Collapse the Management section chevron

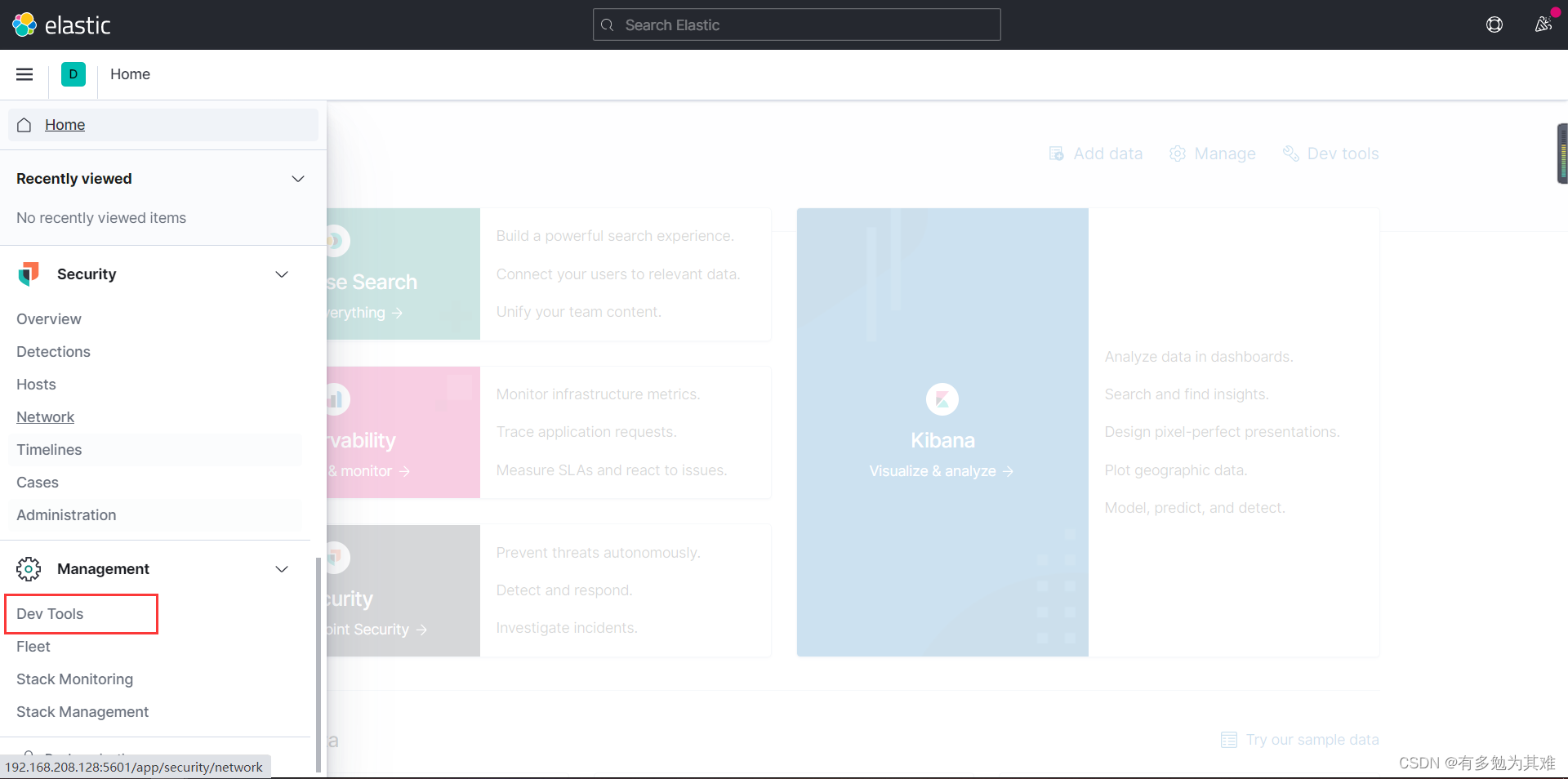click(282, 569)
